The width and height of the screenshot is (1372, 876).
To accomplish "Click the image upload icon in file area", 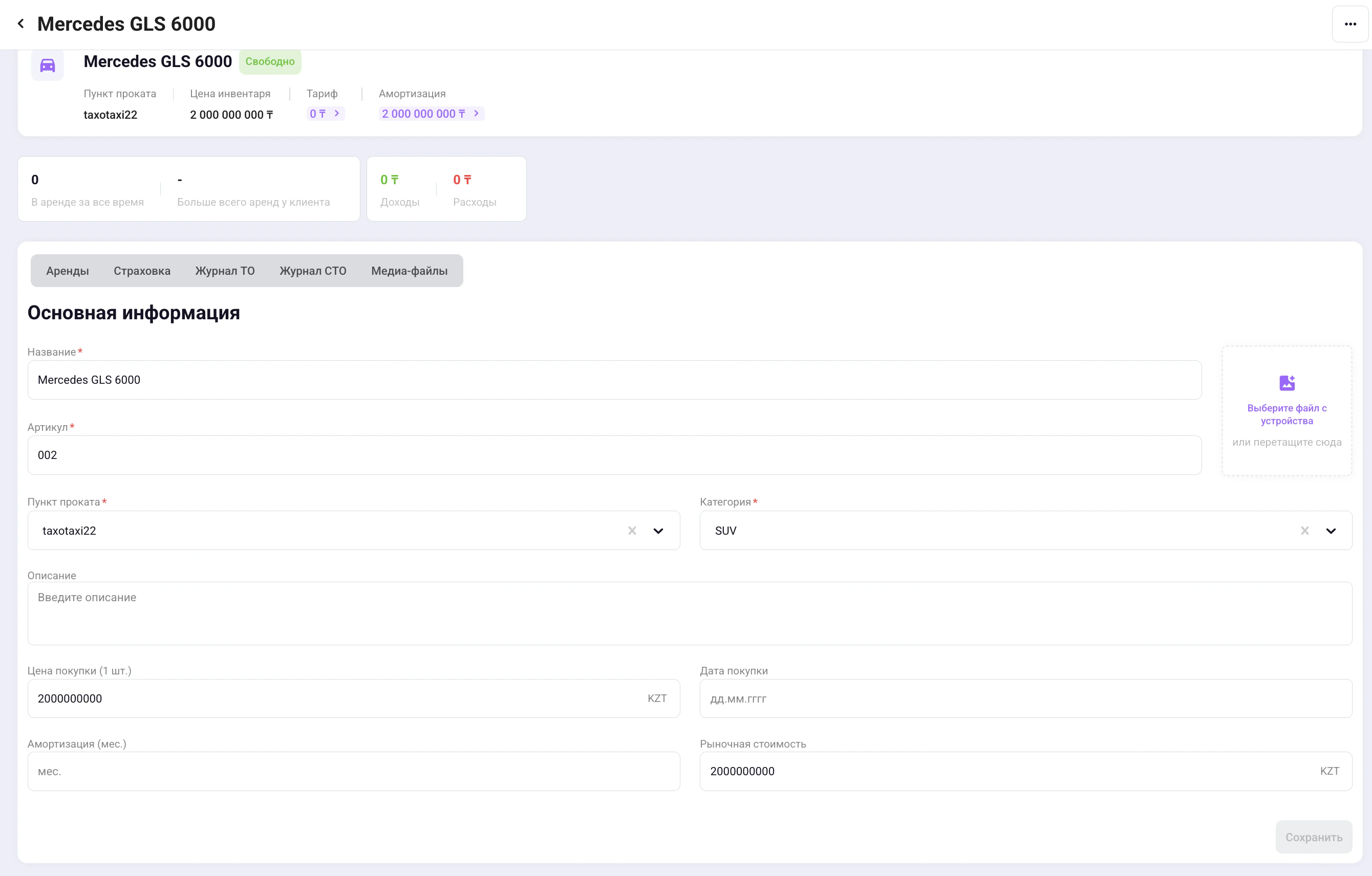I will coord(1287,382).
